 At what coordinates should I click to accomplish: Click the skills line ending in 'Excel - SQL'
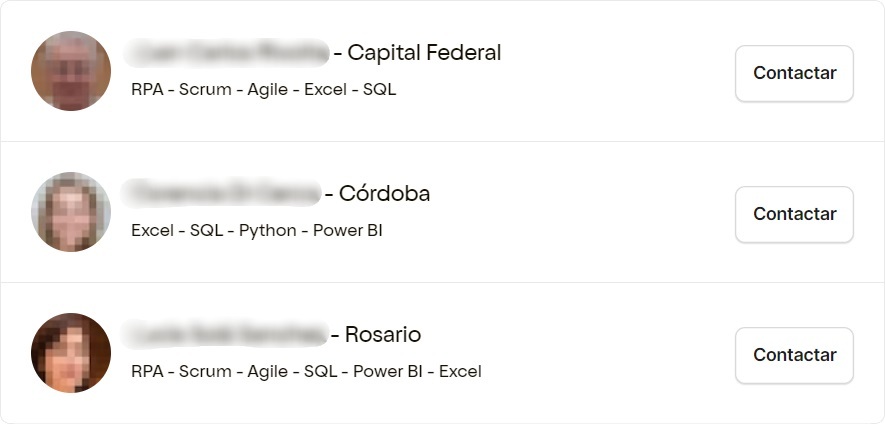[x=263, y=89]
